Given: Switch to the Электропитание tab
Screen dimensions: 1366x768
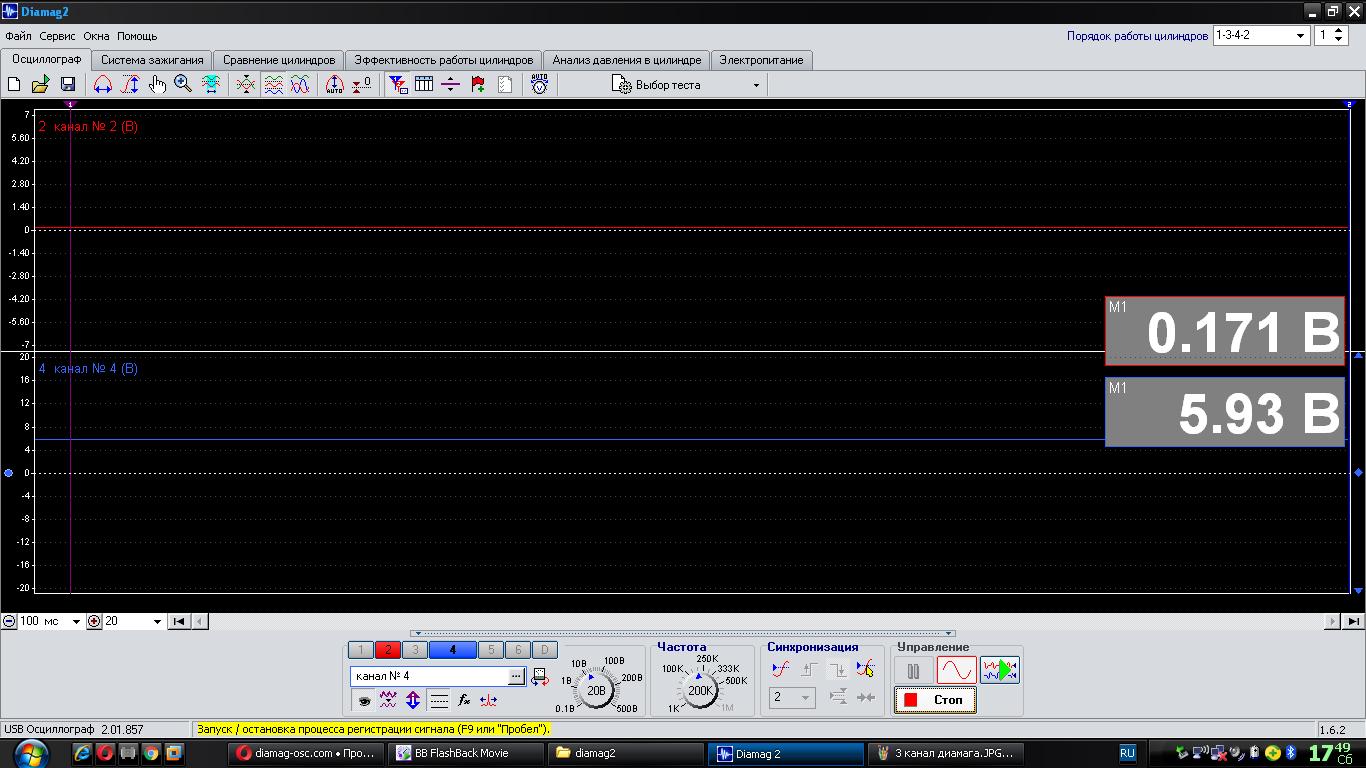Looking at the screenshot, I should tap(761, 60).
